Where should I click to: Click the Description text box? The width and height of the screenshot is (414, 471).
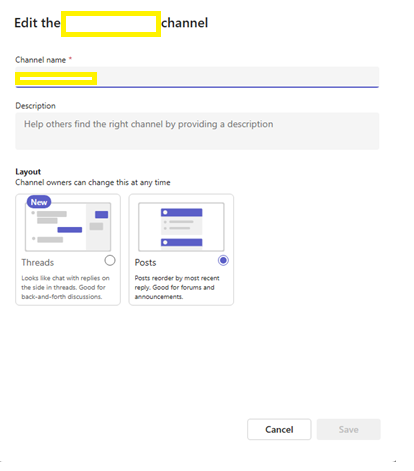coord(197,131)
